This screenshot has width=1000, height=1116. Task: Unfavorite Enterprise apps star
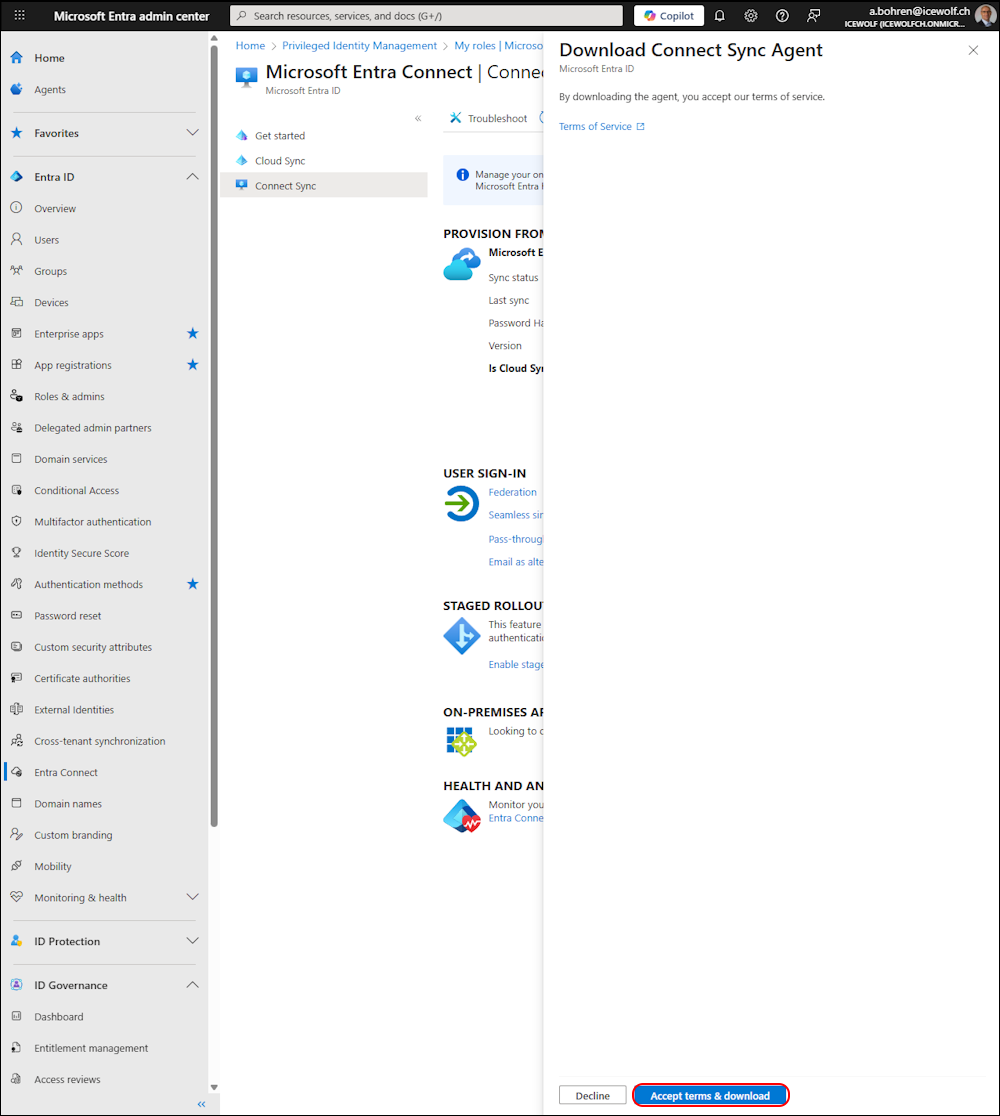click(x=192, y=334)
